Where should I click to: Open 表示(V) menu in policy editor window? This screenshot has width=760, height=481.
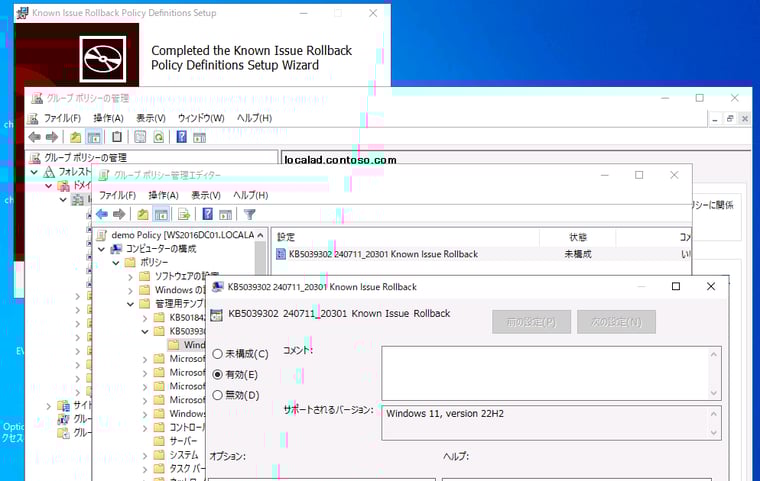pyautogui.click(x=206, y=195)
